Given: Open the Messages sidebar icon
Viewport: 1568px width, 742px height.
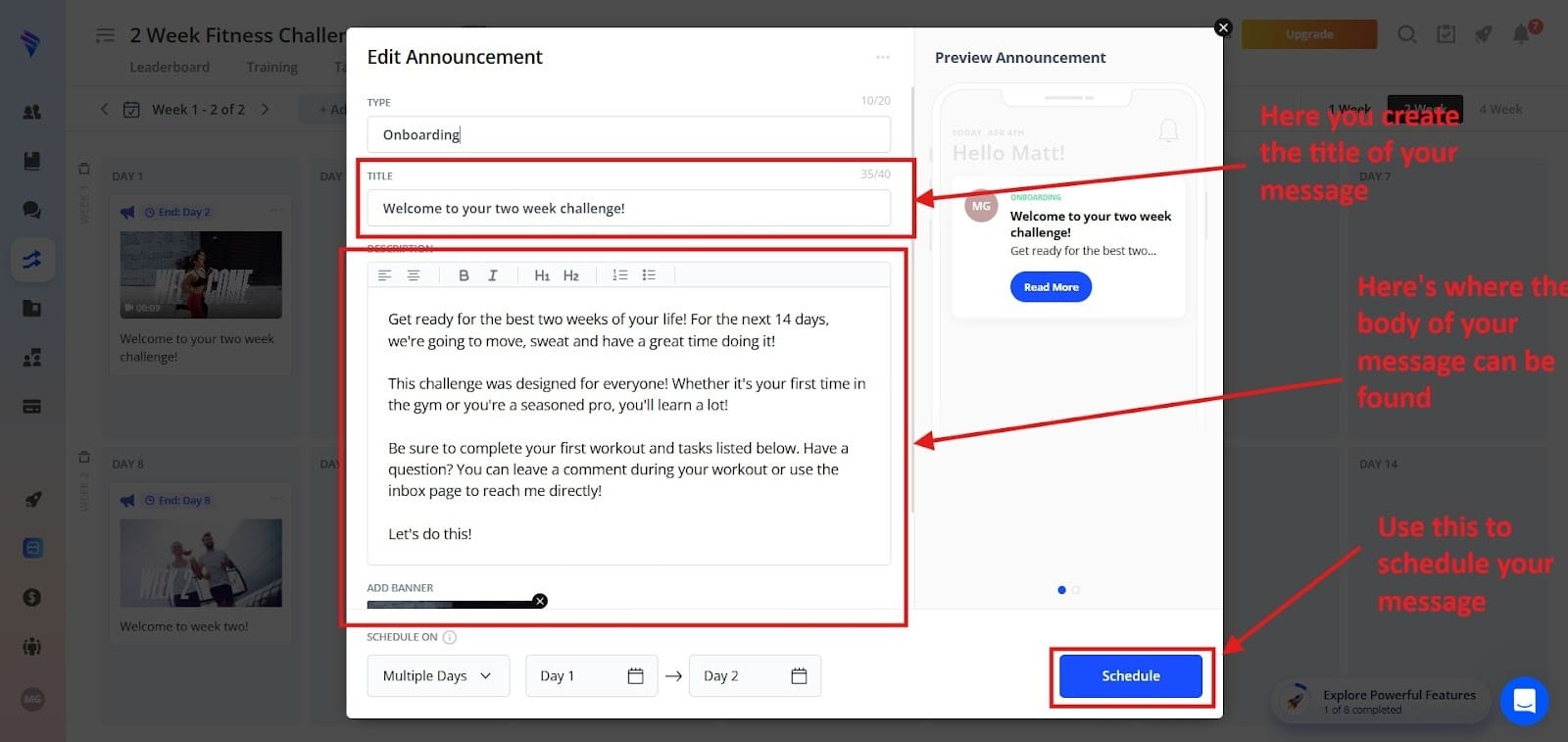Looking at the screenshot, I should click(32, 210).
